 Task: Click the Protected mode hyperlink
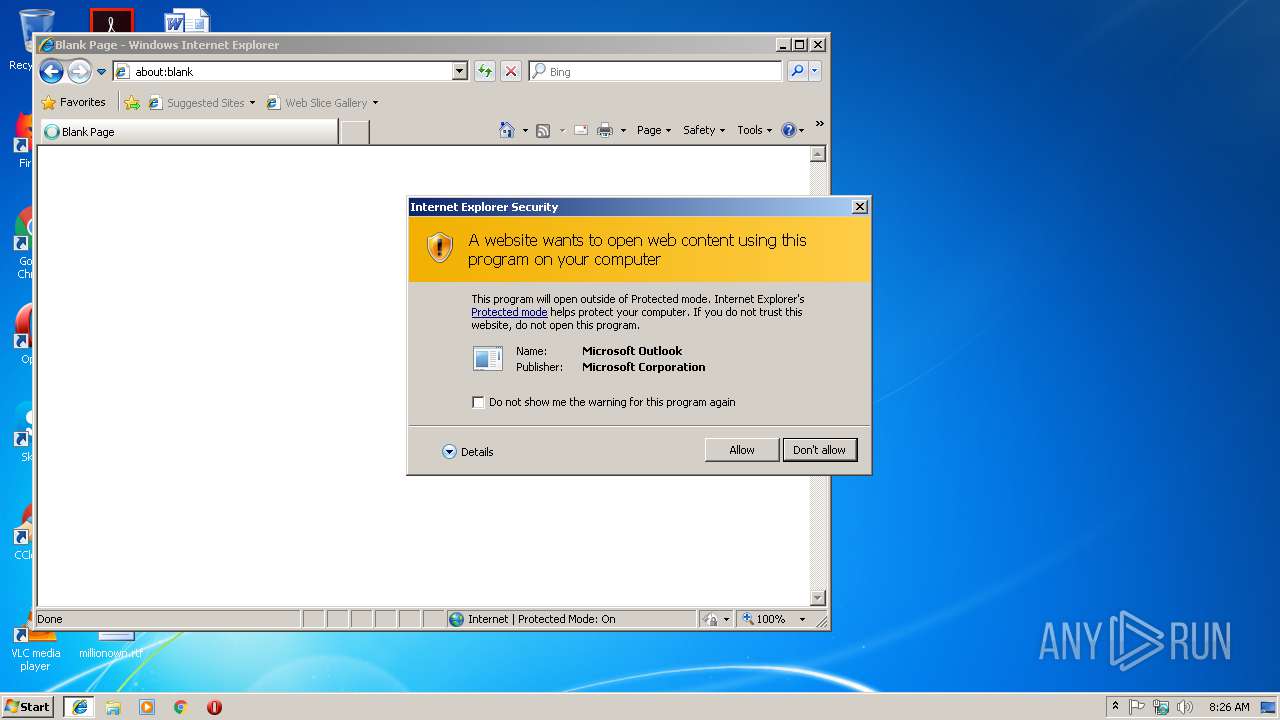click(509, 312)
